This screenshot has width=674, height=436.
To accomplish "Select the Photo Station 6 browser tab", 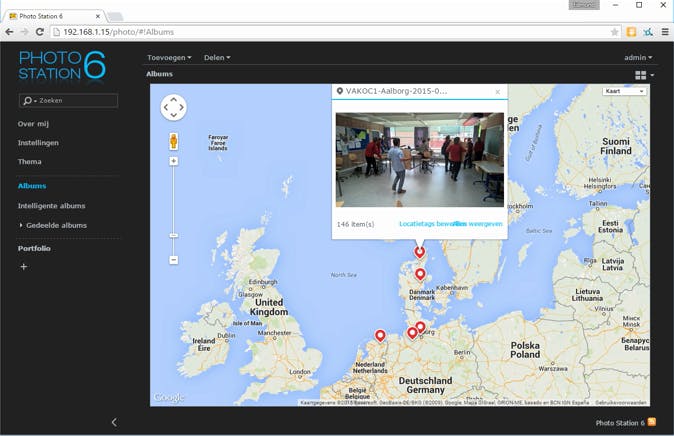I will click(x=52, y=16).
